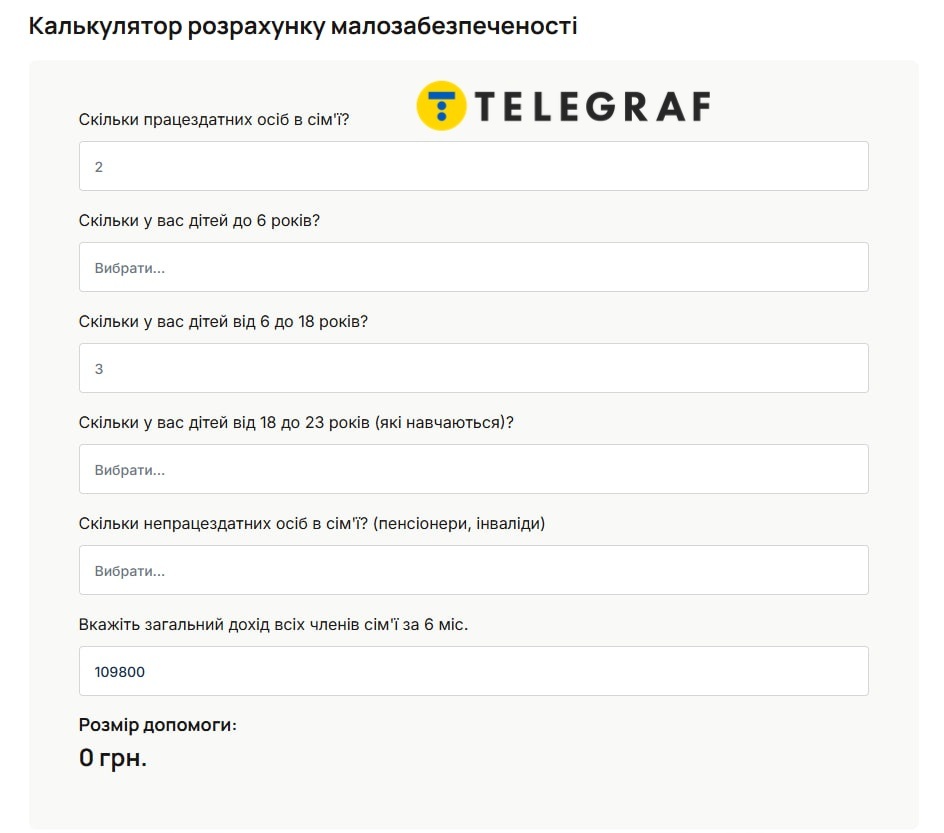Expand the students aged 18 to 23 dropdown
The width and height of the screenshot is (944, 833).
tap(473, 469)
